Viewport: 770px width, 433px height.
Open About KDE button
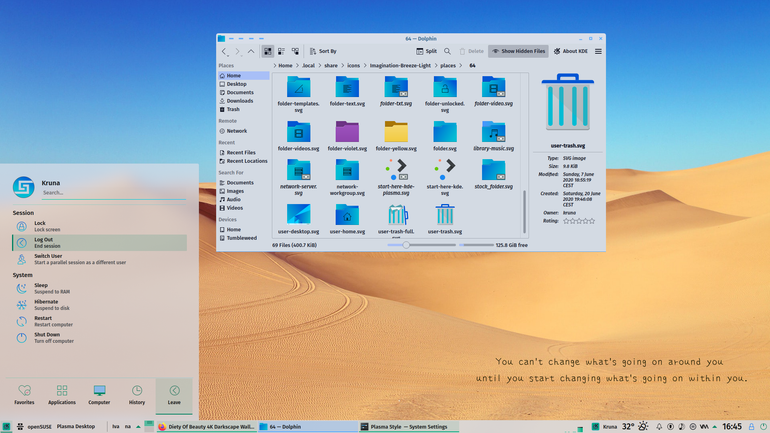click(x=571, y=51)
